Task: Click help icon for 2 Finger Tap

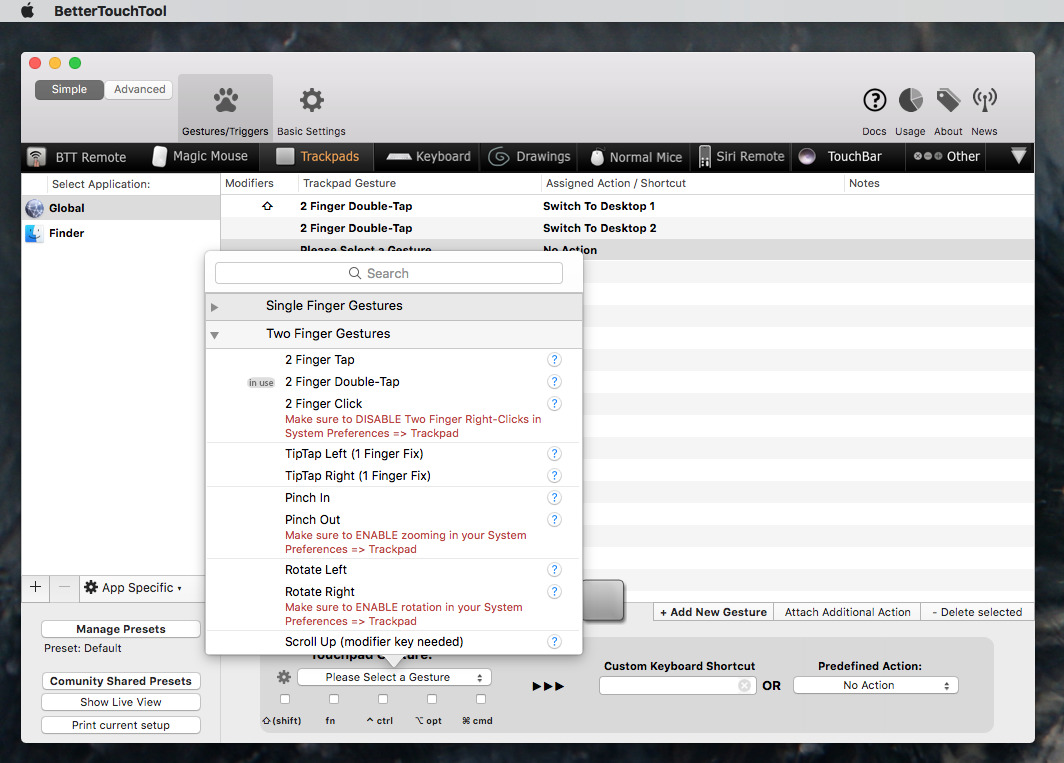Action: coord(554,360)
